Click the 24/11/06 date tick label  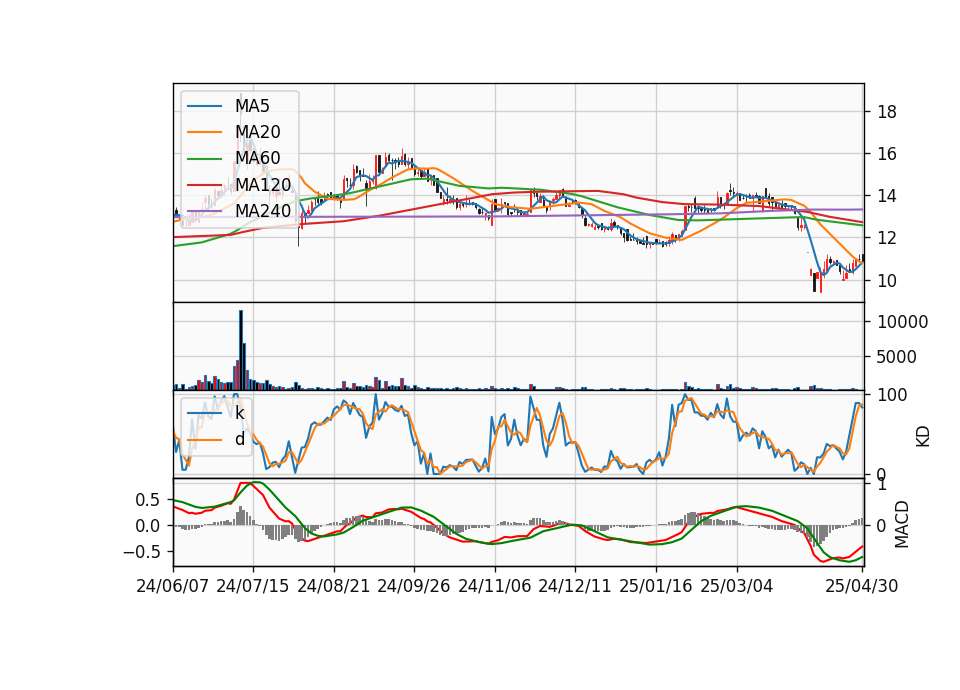pos(495,586)
